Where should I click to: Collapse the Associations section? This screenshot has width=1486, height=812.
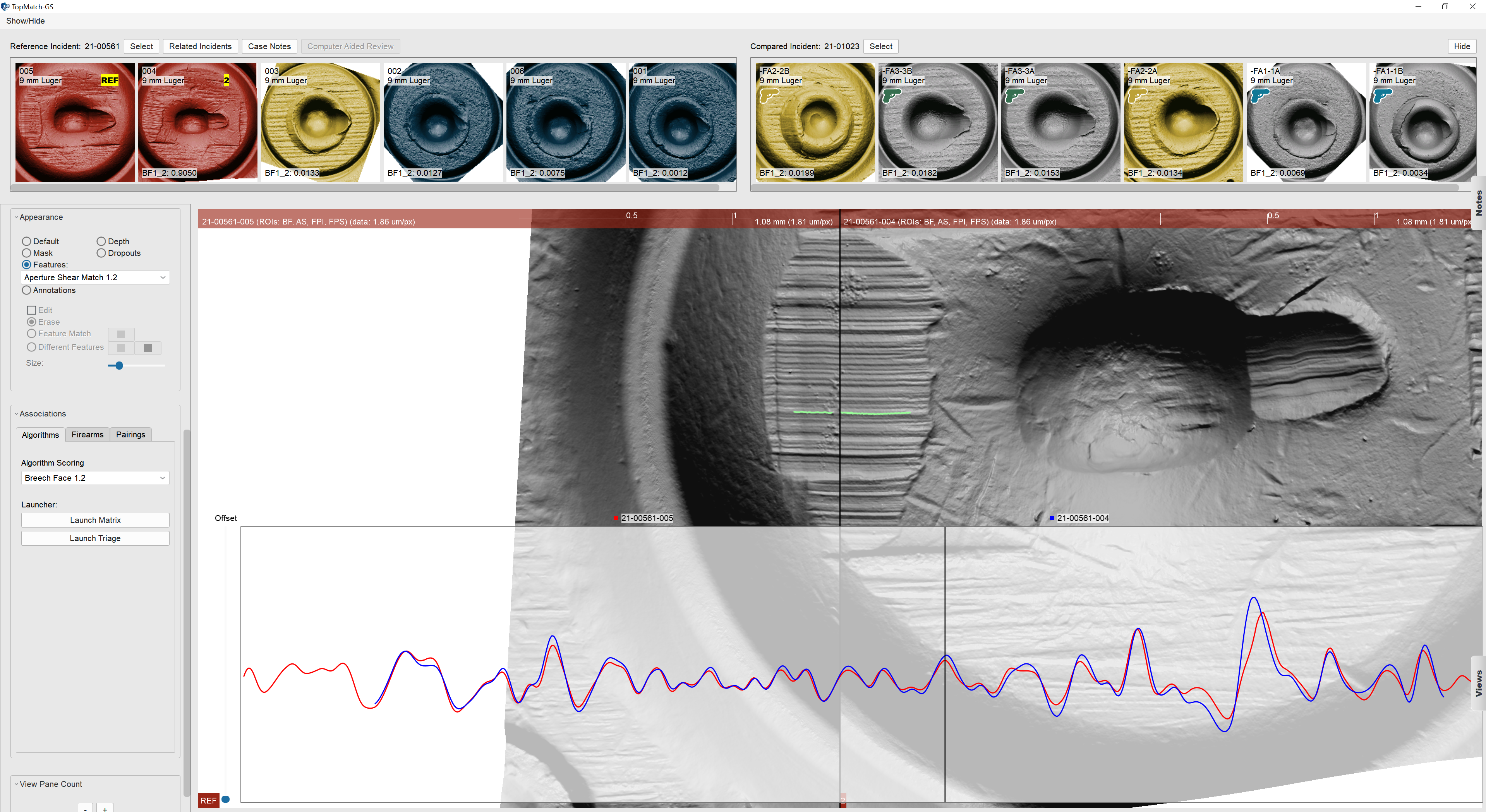point(16,413)
